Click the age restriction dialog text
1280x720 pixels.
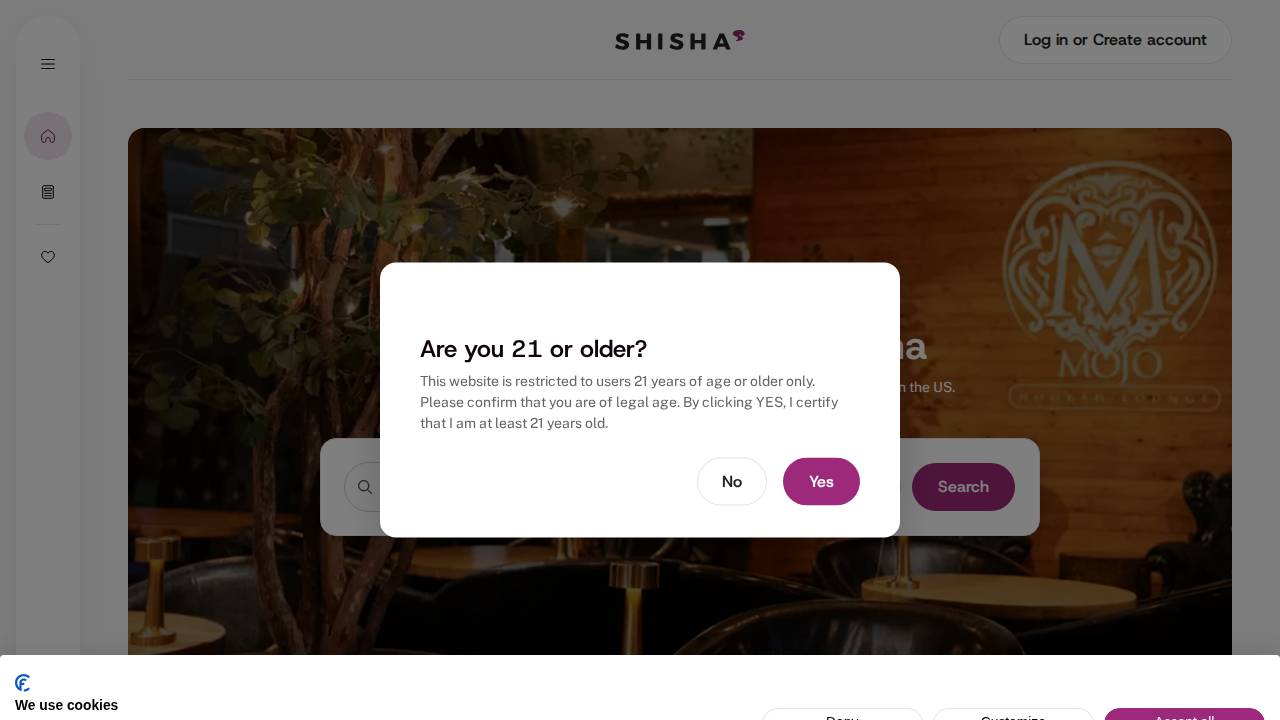[x=629, y=402]
